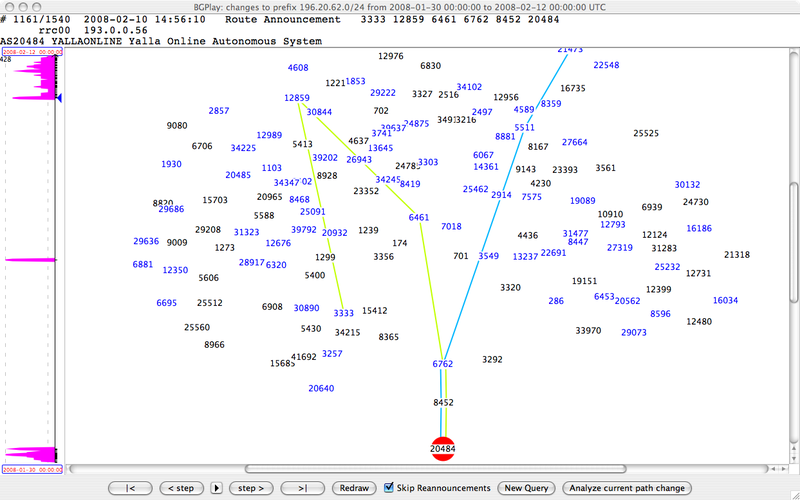
Task: Click the end date field 2008-02-12
Action: [x=32, y=51]
